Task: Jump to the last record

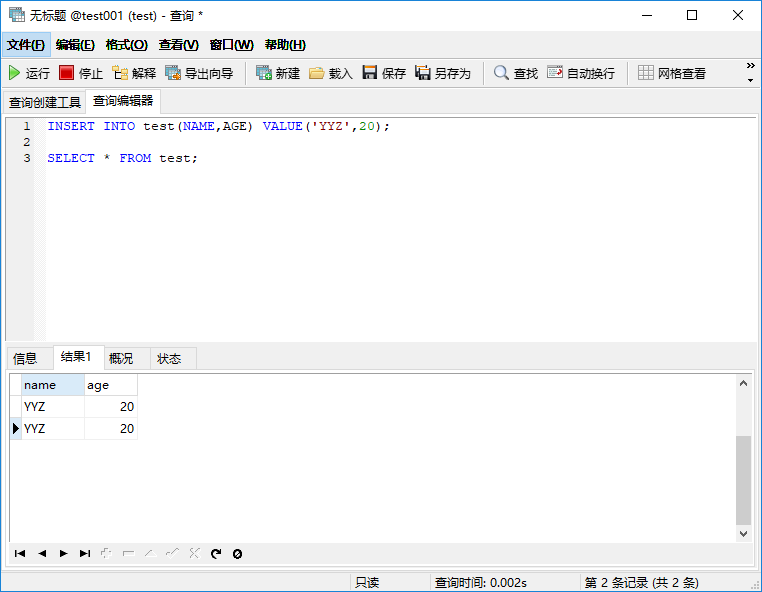Action: [85, 553]
